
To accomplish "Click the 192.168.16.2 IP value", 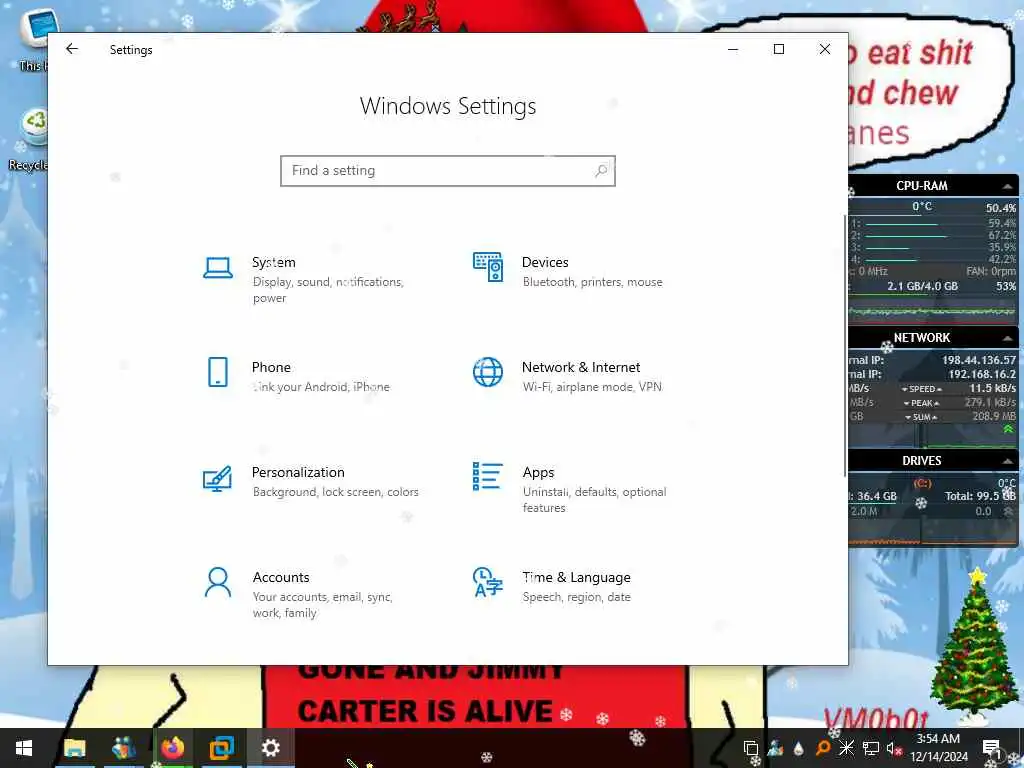I will click(982, 375).
